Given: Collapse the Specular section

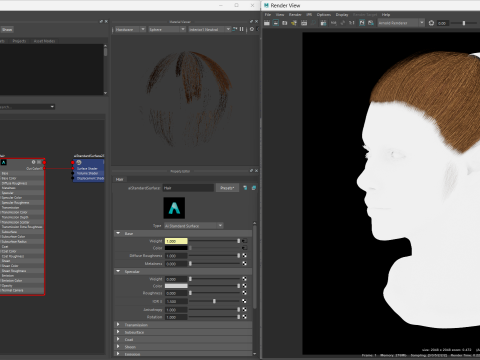Looking at the screenshot, I should 118,271.
